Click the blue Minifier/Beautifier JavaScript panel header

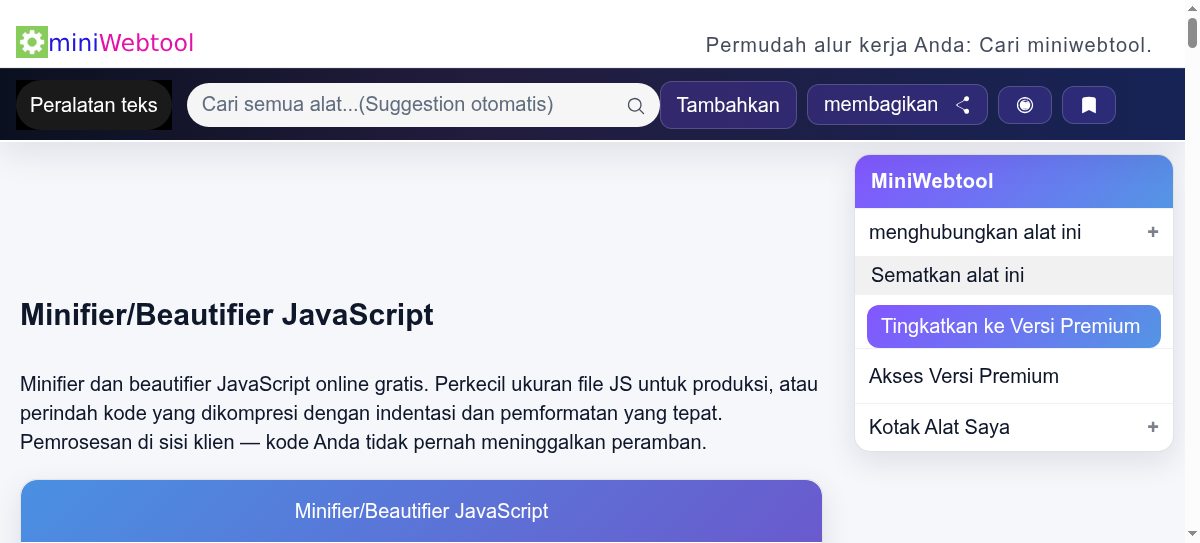click(x=421, y=511)
